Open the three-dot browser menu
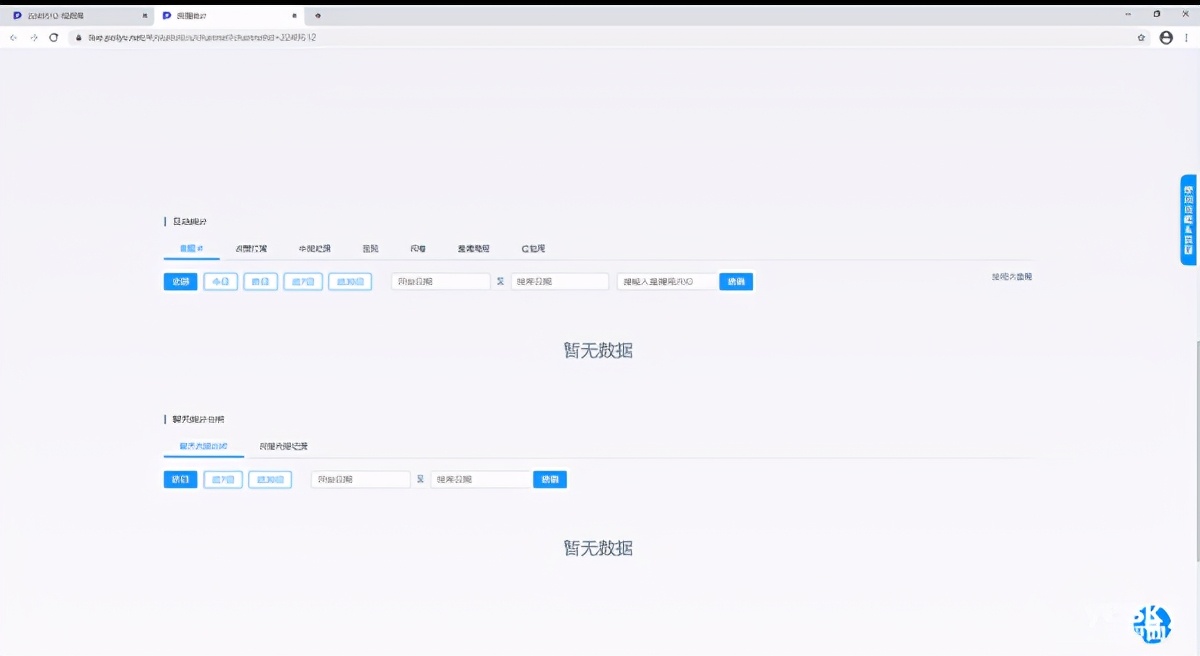This screenshot has width=1200, height=656. pos(1188,36)
